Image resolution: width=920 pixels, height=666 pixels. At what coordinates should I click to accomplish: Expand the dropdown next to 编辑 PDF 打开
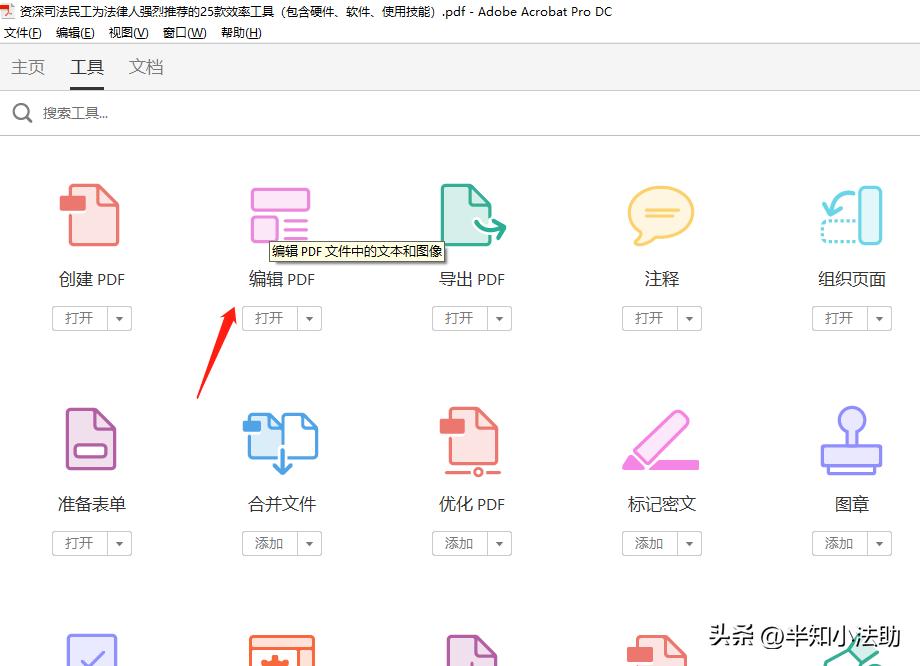pos(309,318)
